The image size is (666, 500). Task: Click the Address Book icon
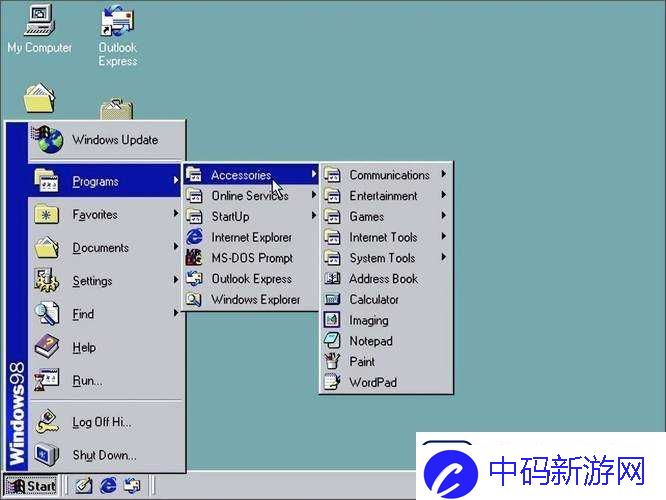[x=332, y=278]
